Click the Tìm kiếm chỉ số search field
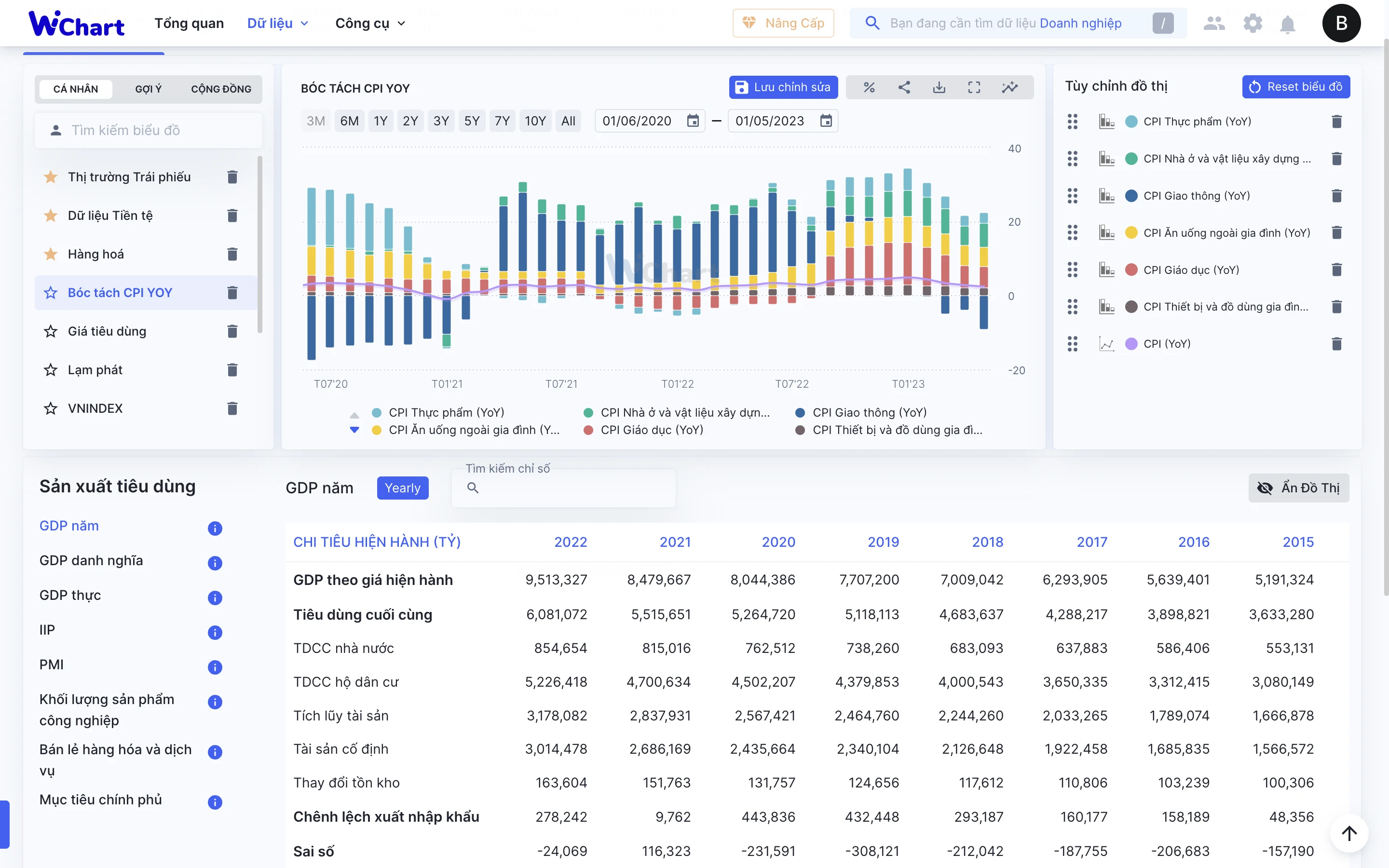 coord(563,488)
